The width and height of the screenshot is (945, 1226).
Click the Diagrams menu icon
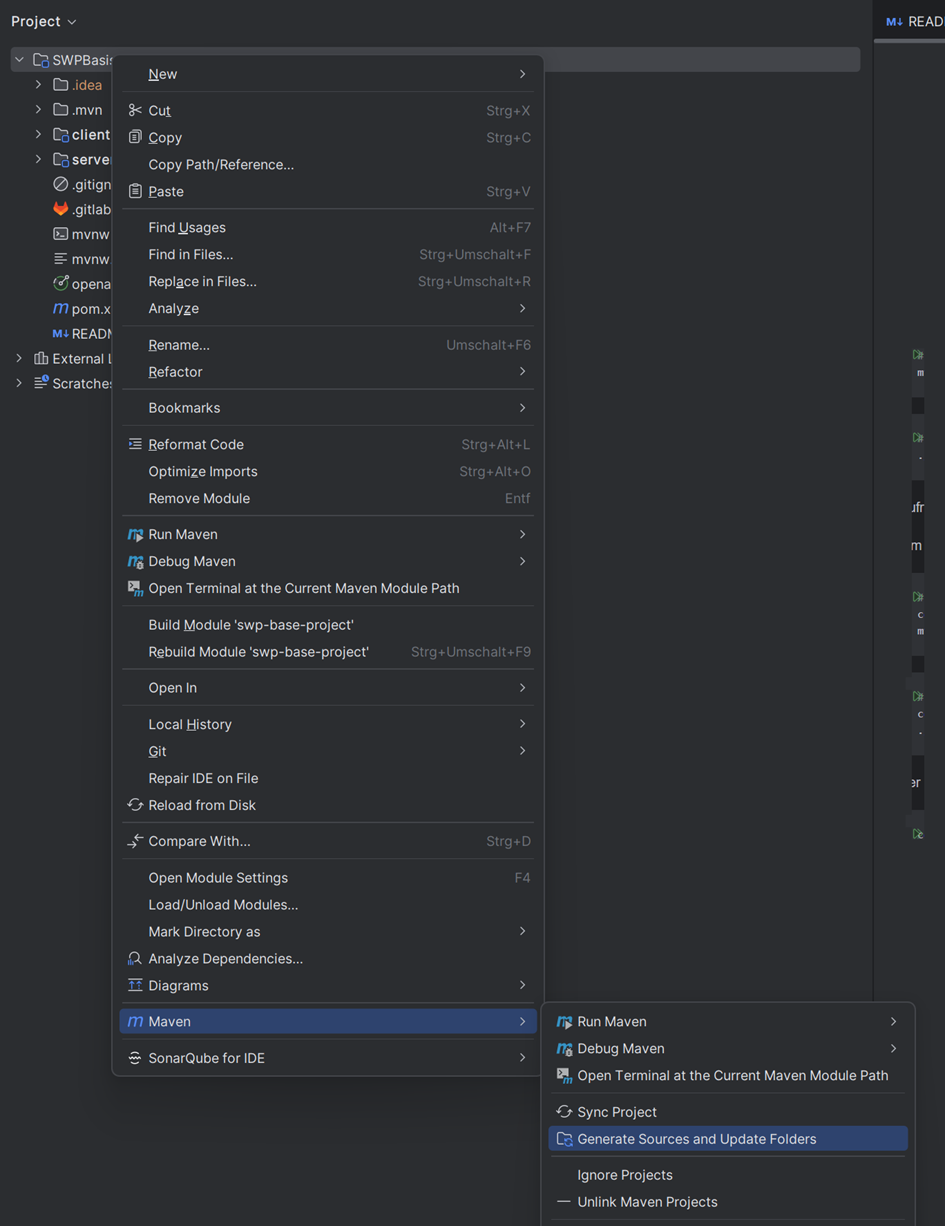click(135, 985)
